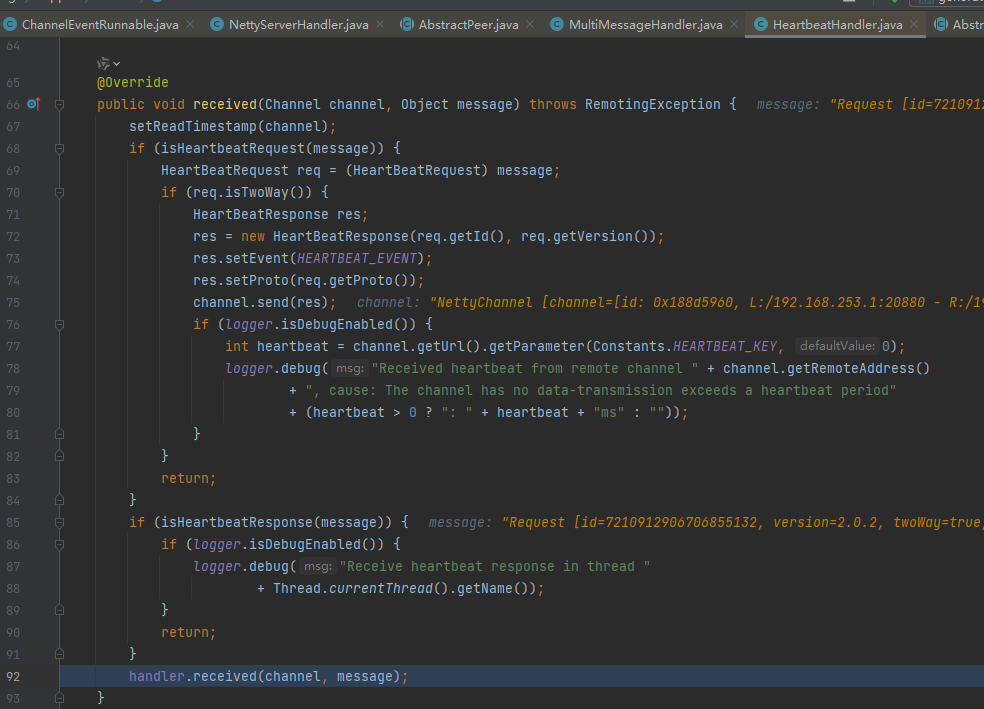The width and height of the screenshot is (984, 709).
Task: Collapse the isHeartbeatRequest if block at line 68
Action: 59,149
